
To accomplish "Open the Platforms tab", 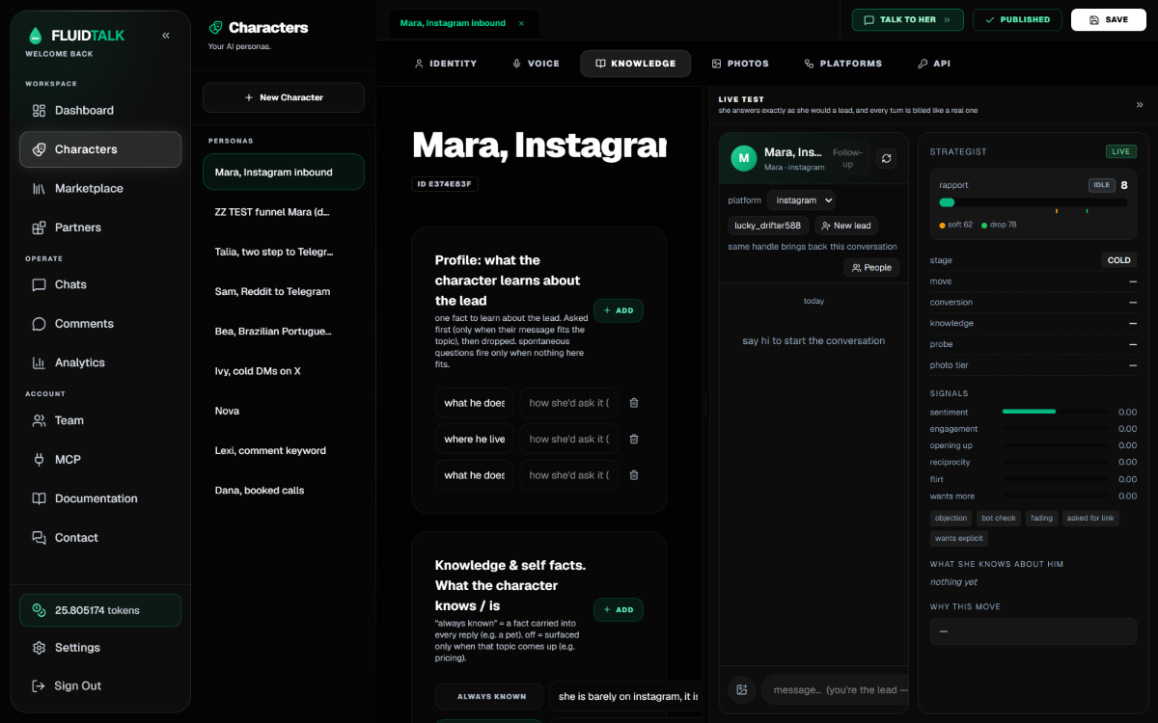I will click(x=843, y=64).
